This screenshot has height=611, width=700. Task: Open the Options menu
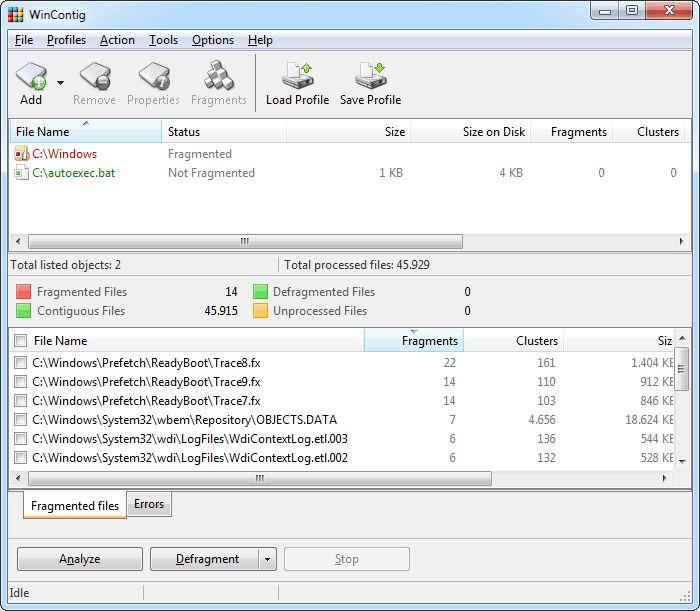tap(213, 40)
